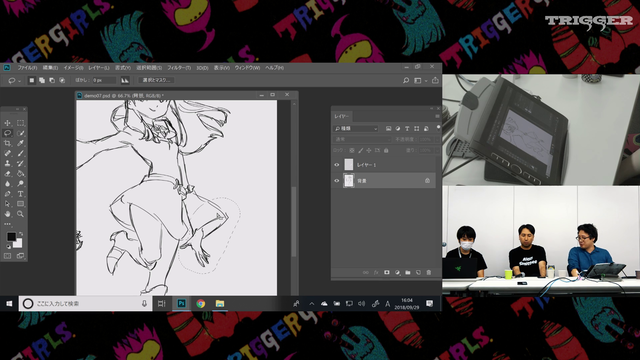Open the workspace switcher dropdown
The image size is (640, 360).
coord(420,80)
